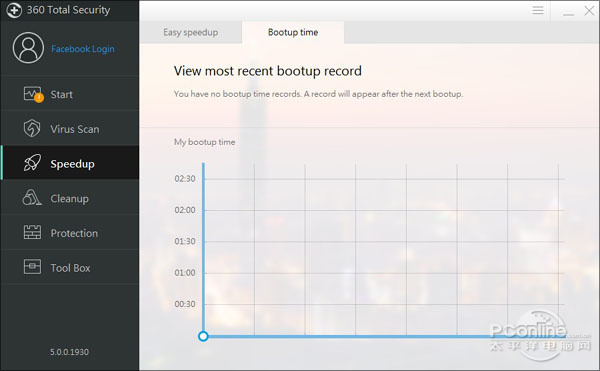Screen dimensions: 600x371
Task: Click the blue data point on chart
Action: coord(203,336)
